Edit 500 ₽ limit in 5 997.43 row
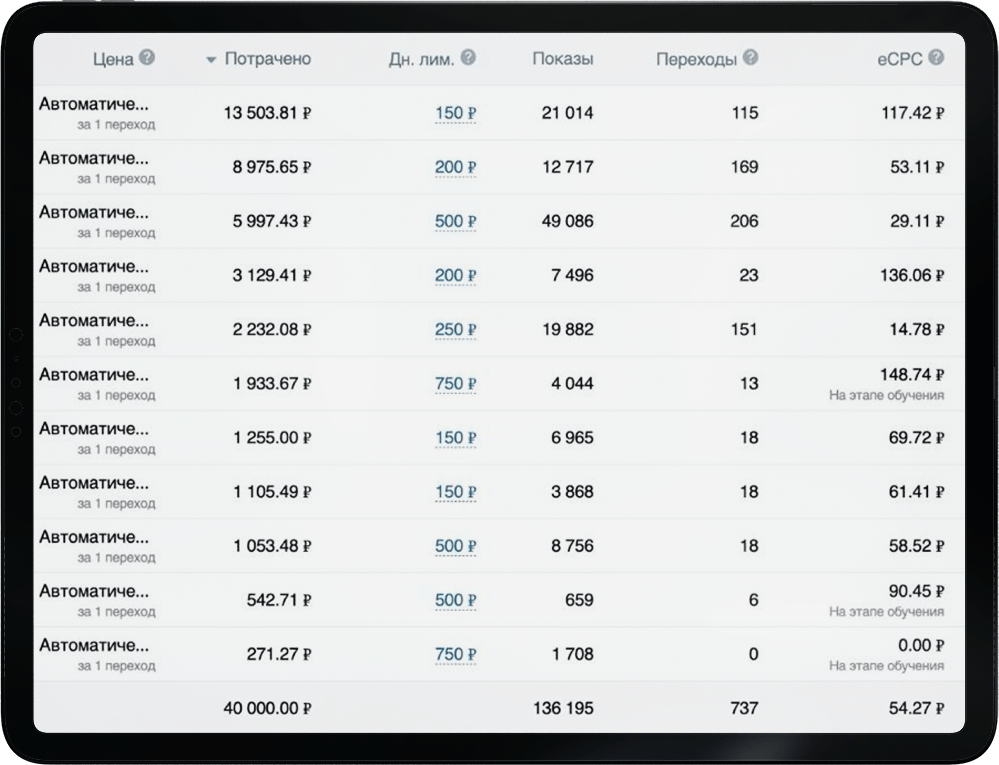Viewport: 999px width, 765px height. coord(455,221)
